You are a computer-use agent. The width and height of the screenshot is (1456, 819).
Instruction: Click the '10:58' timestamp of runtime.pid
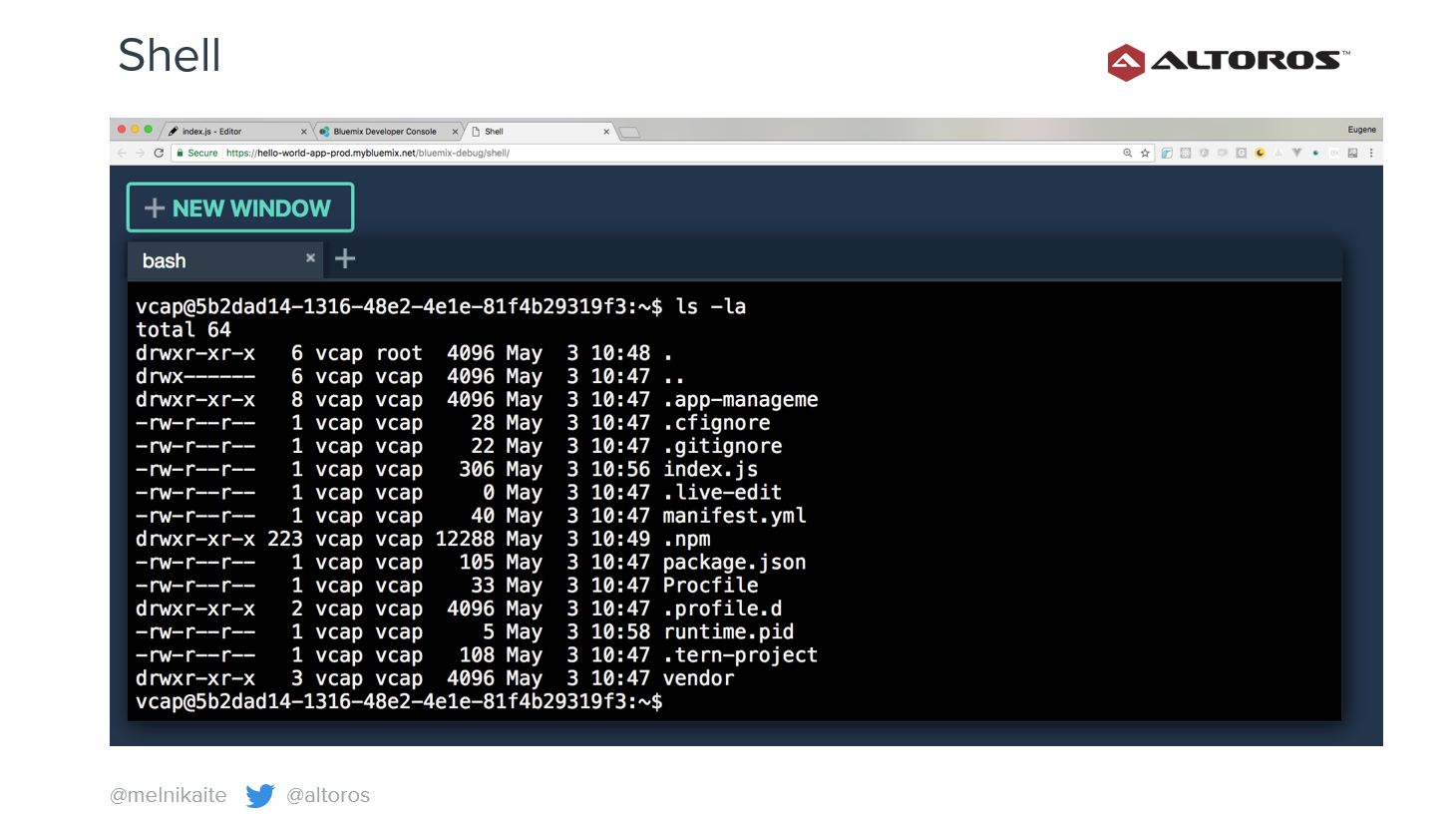620,631
